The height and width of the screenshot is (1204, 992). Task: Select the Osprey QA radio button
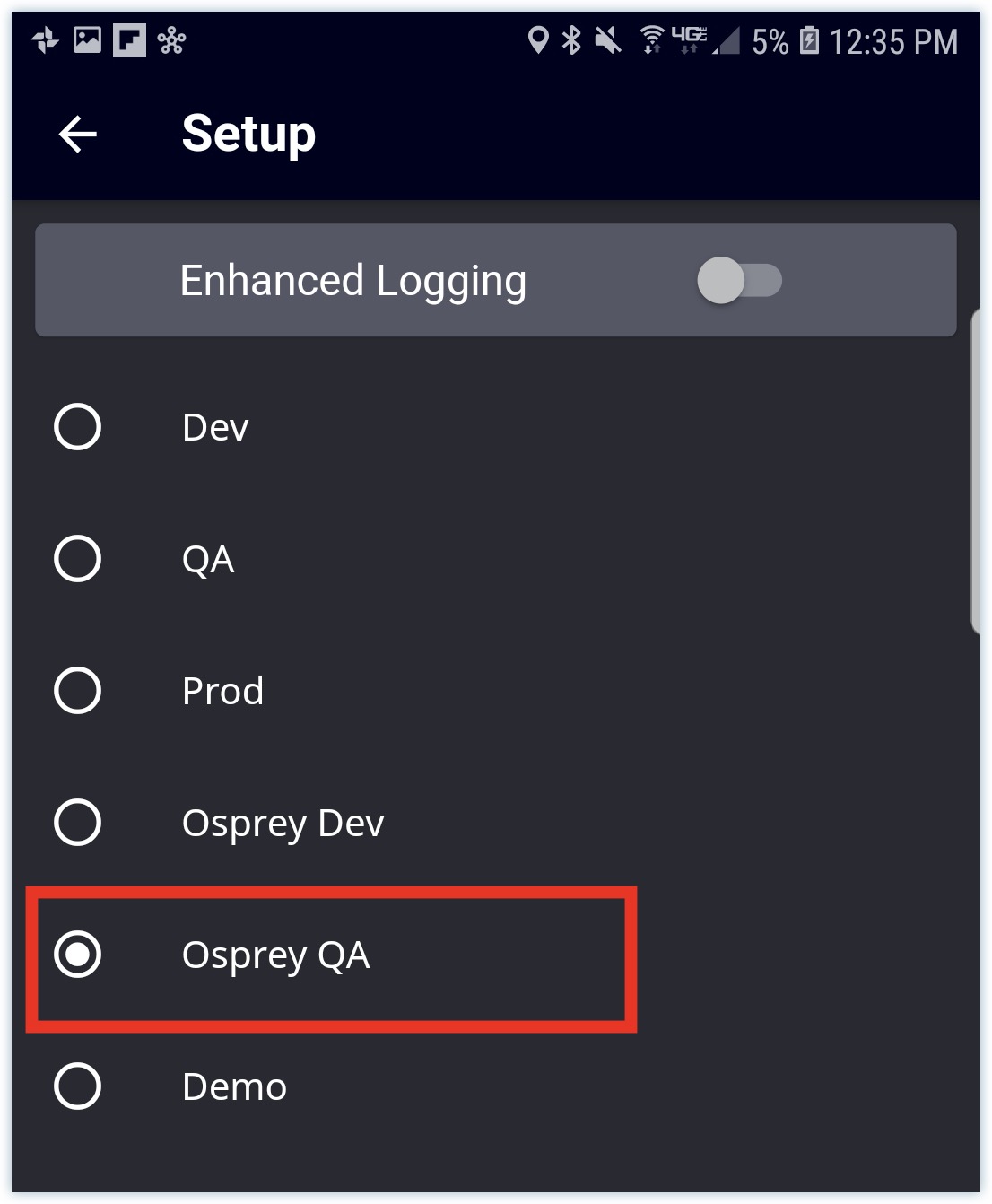(78, 955)
